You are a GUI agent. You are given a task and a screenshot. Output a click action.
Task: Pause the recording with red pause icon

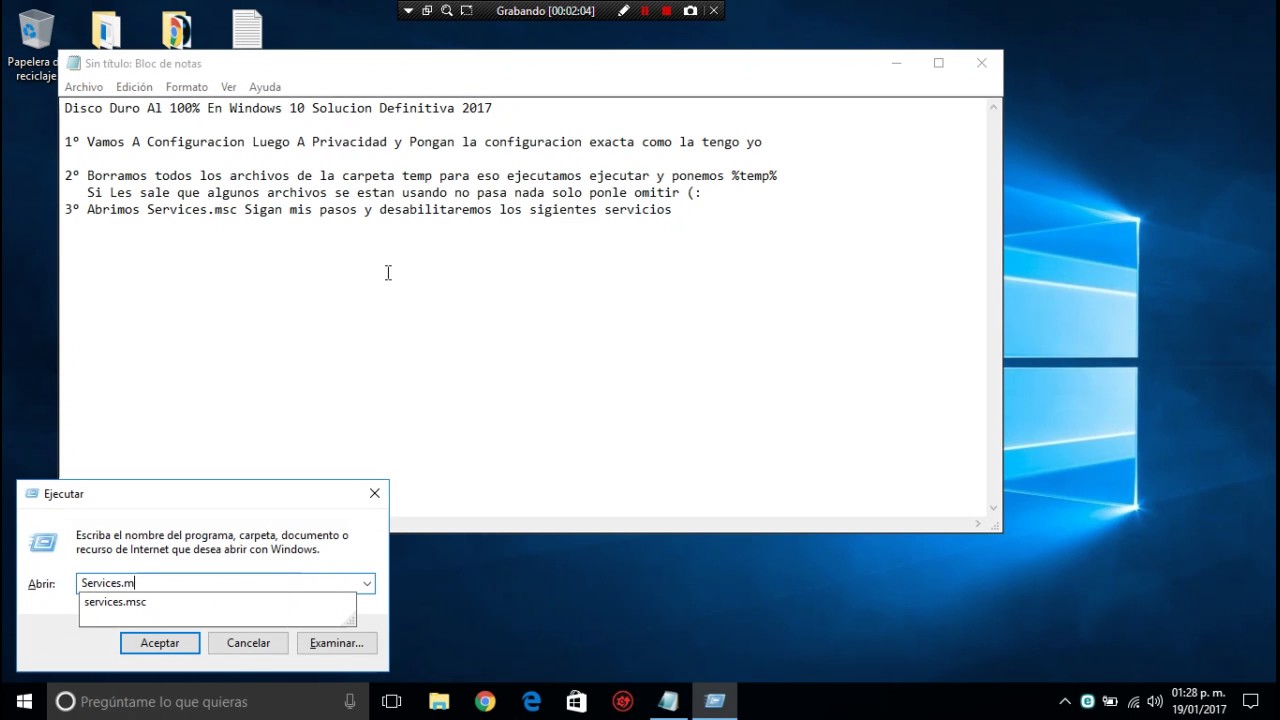tap(645, 11)
